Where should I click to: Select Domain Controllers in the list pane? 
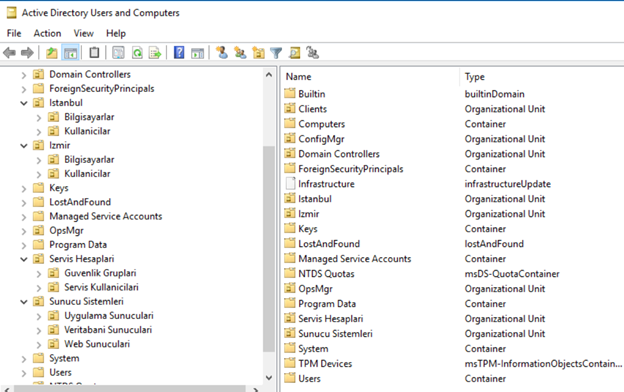[x=339, y=154]
